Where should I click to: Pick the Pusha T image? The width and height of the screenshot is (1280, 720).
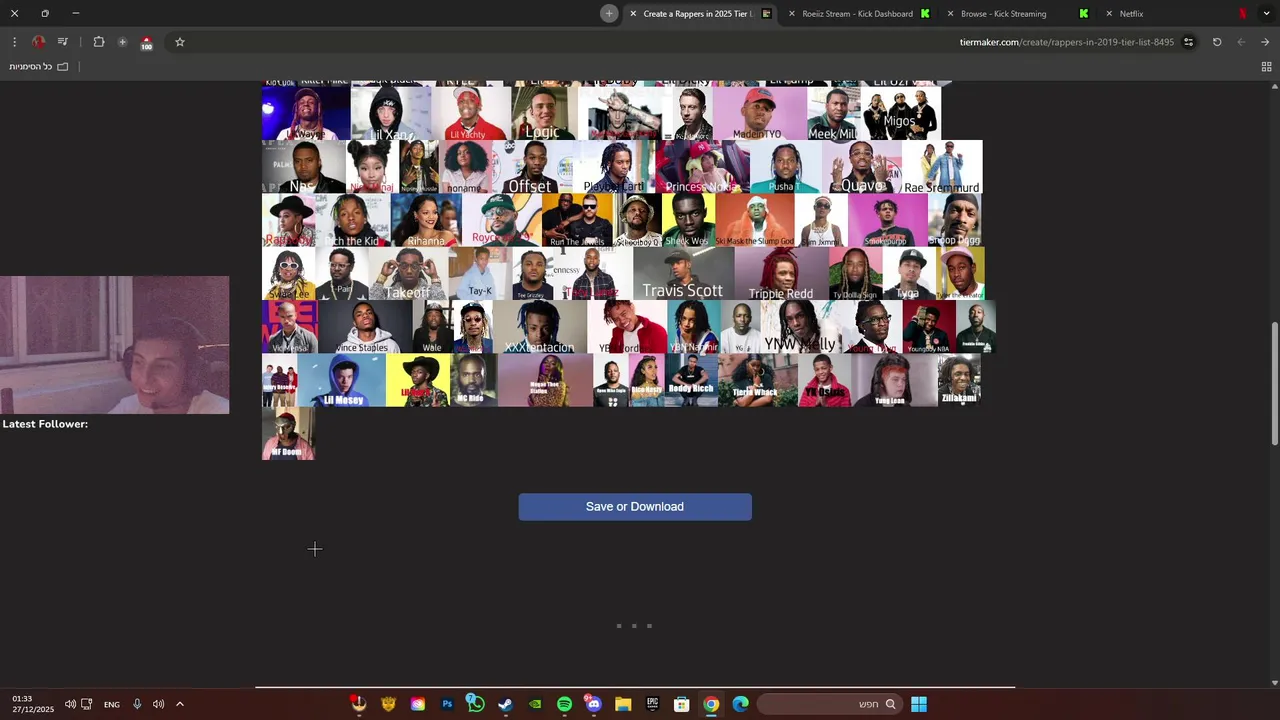(x=785, y=167)
